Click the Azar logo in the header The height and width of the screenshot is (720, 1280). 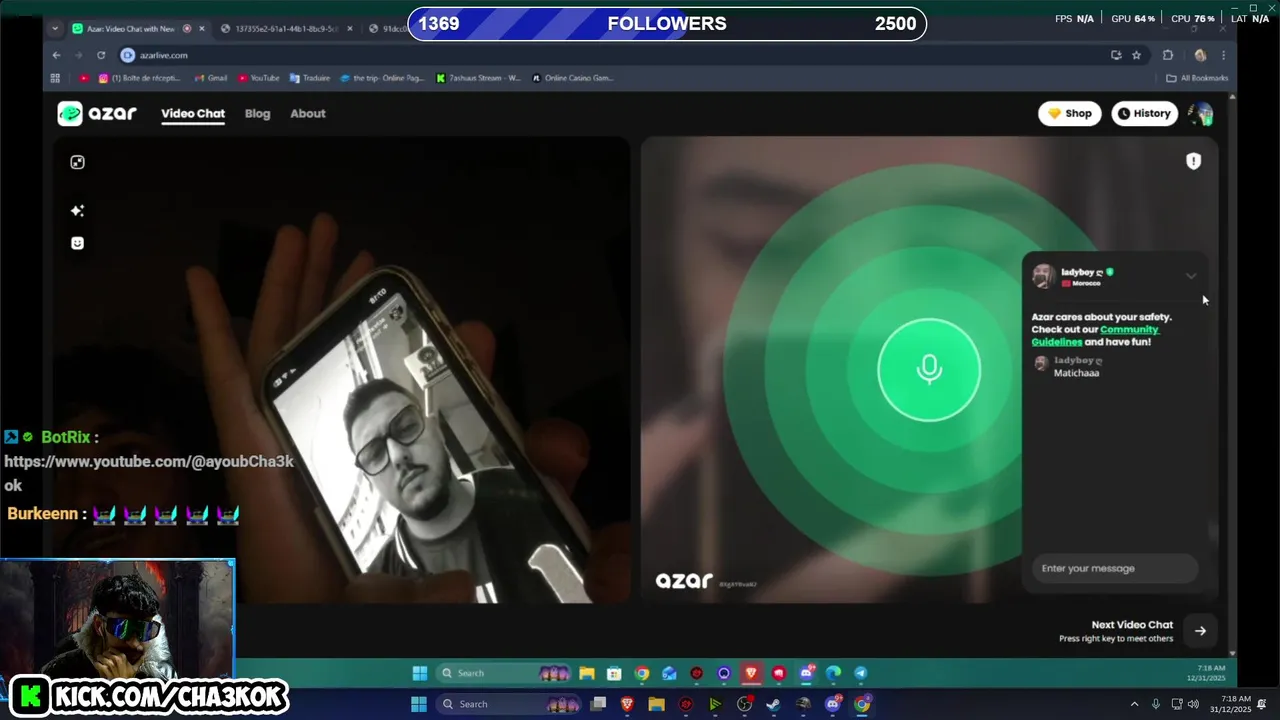pos(97,113)
